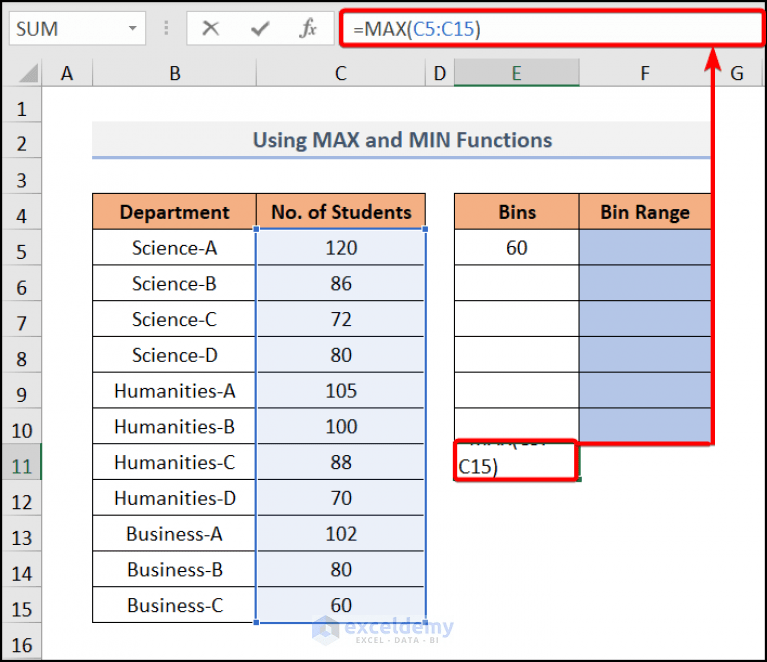The width and height of the screenshot is (767, 662).
Task: Select all cells using corner triangle
Action: coord(29,73)
